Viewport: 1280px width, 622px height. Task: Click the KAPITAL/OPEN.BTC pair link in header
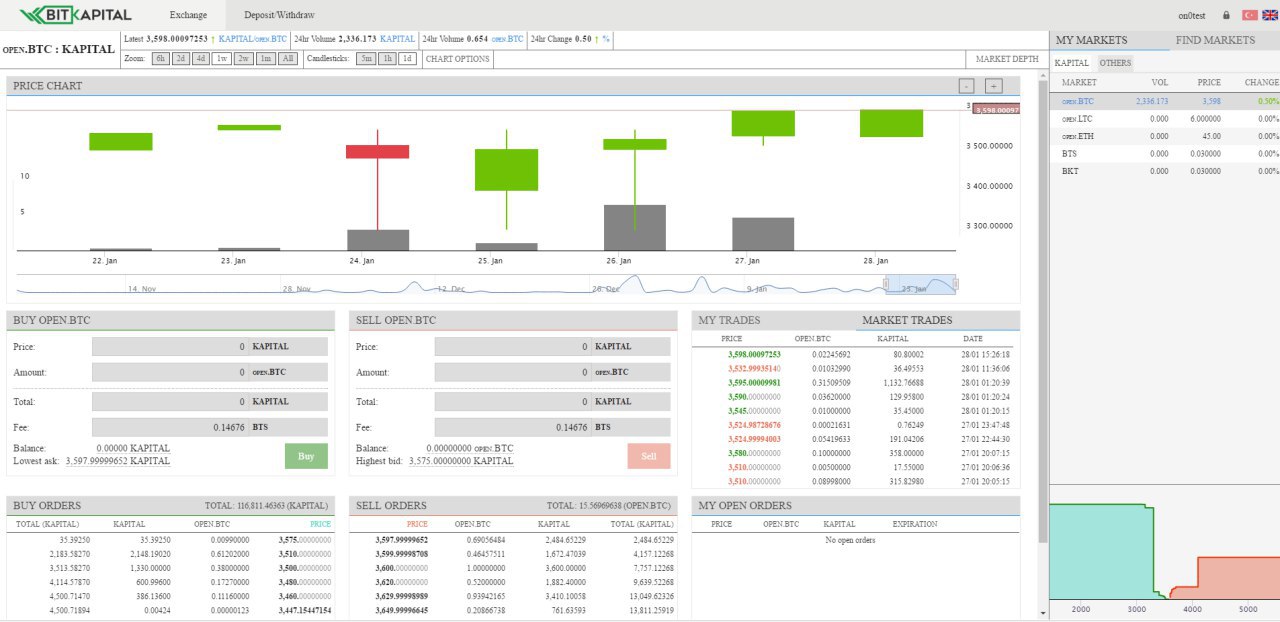(252, 39)
